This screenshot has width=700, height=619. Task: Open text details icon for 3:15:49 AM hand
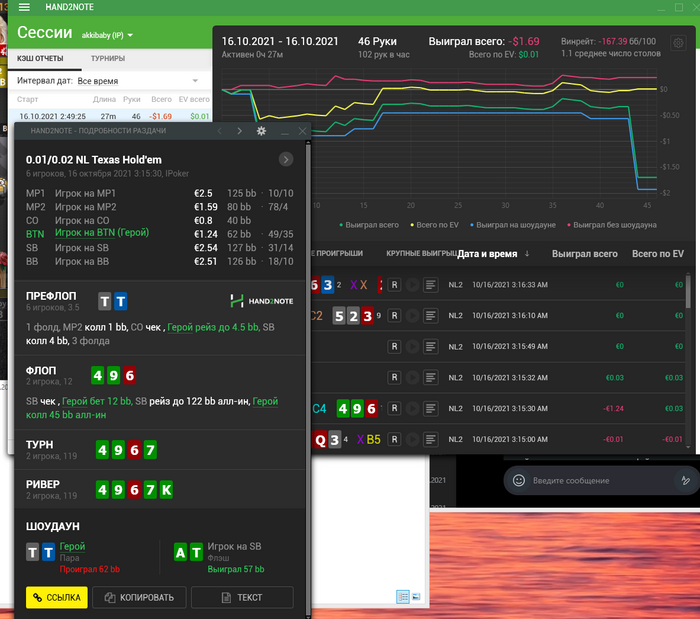click(x=430, y=346)
